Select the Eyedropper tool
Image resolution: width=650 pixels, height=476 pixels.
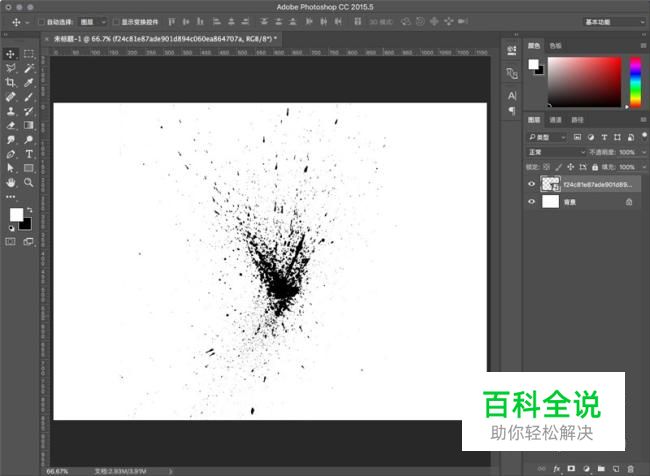pos(29,83)
